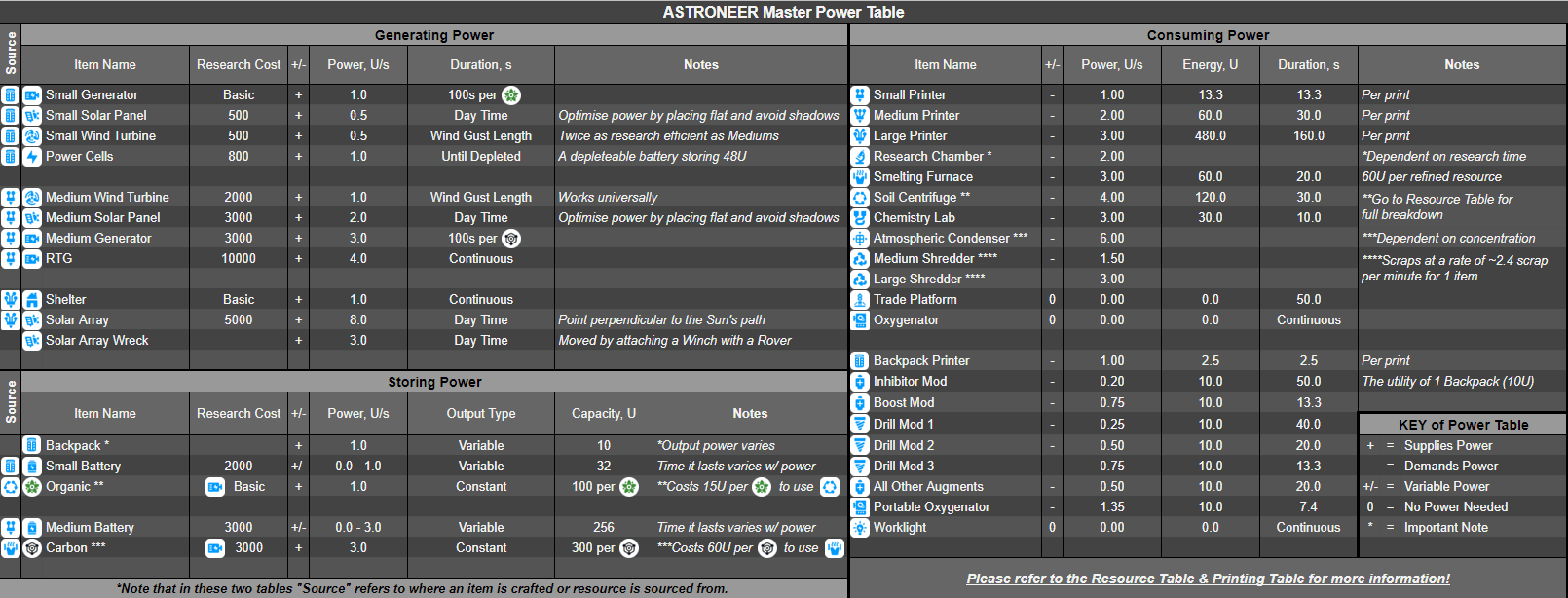The width and height of the screenshot is (1568, 598).
Task: Click the icon immediately left of Carbon
Action: click(x=32, y=548)
